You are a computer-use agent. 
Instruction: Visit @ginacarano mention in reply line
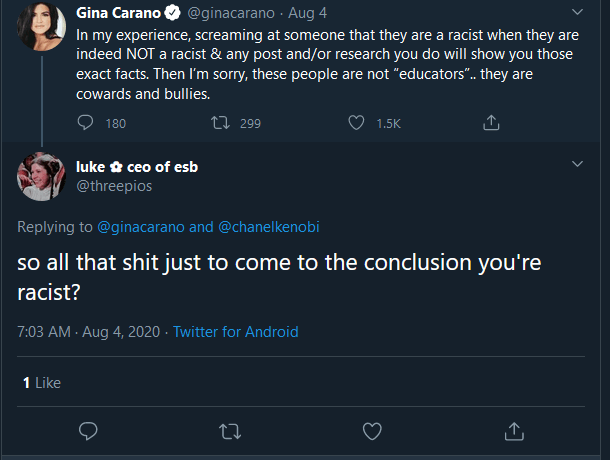click(140, 226)
